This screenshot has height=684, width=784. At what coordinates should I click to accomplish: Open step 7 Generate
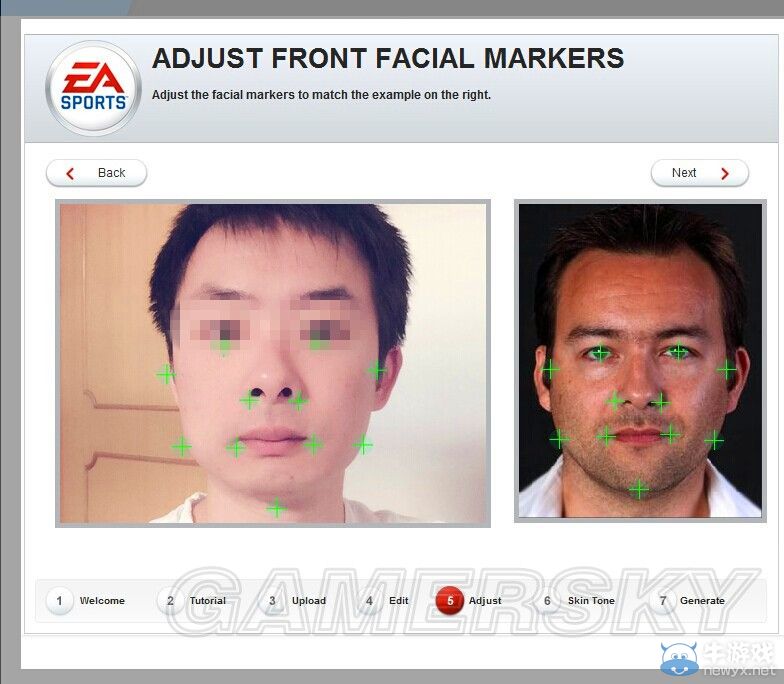tap(689, 601)
